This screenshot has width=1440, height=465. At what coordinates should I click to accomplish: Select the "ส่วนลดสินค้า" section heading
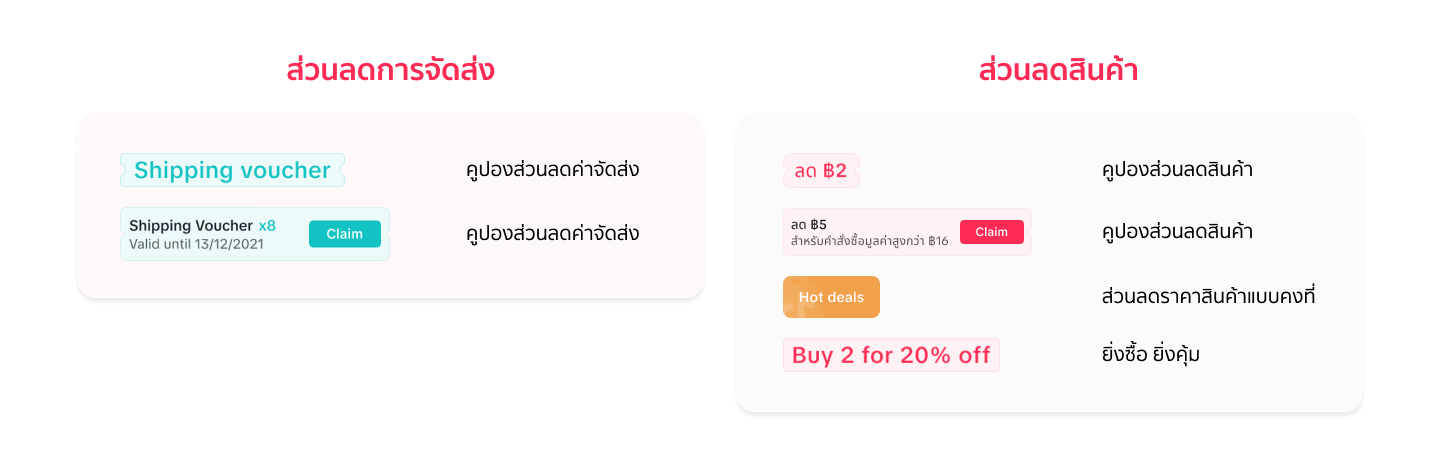[x=1058, y=71]
